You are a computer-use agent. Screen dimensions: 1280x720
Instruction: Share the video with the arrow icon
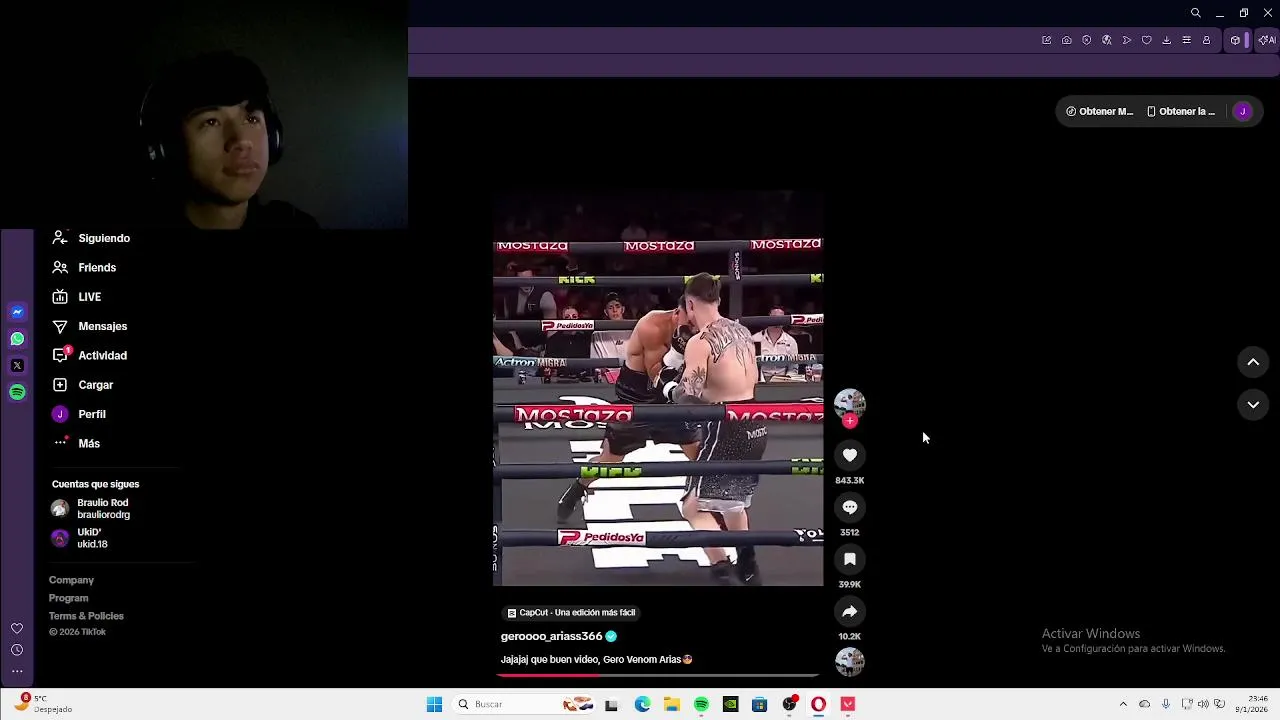tap(850, 611)
